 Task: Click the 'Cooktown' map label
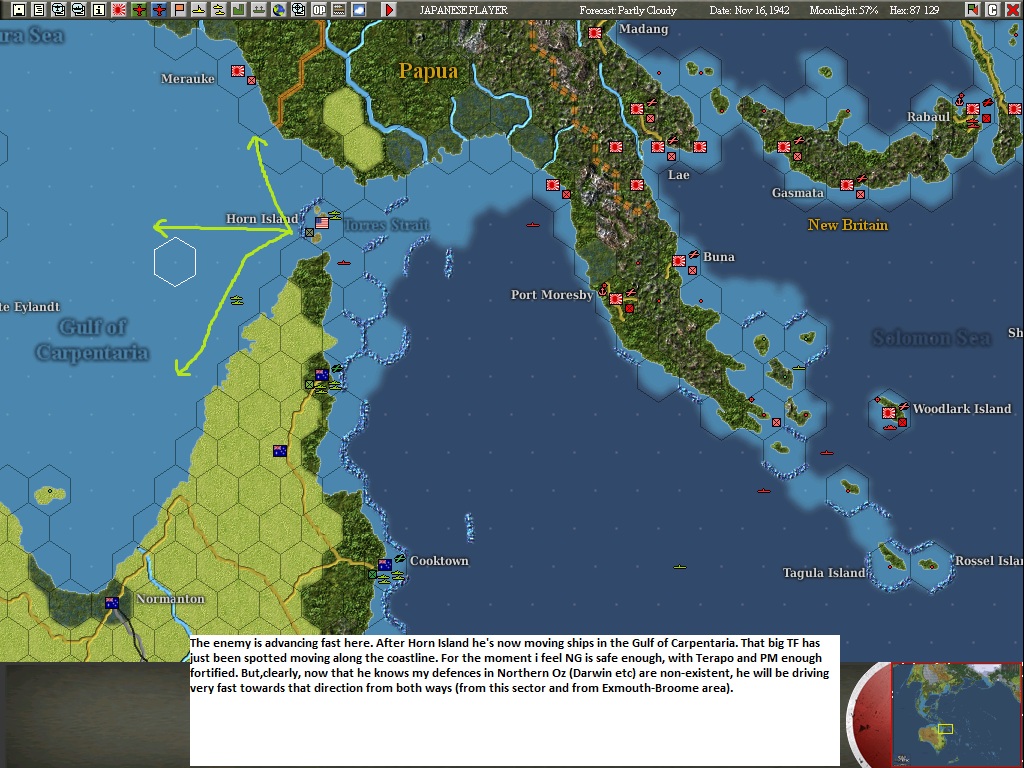pos(439,561)
